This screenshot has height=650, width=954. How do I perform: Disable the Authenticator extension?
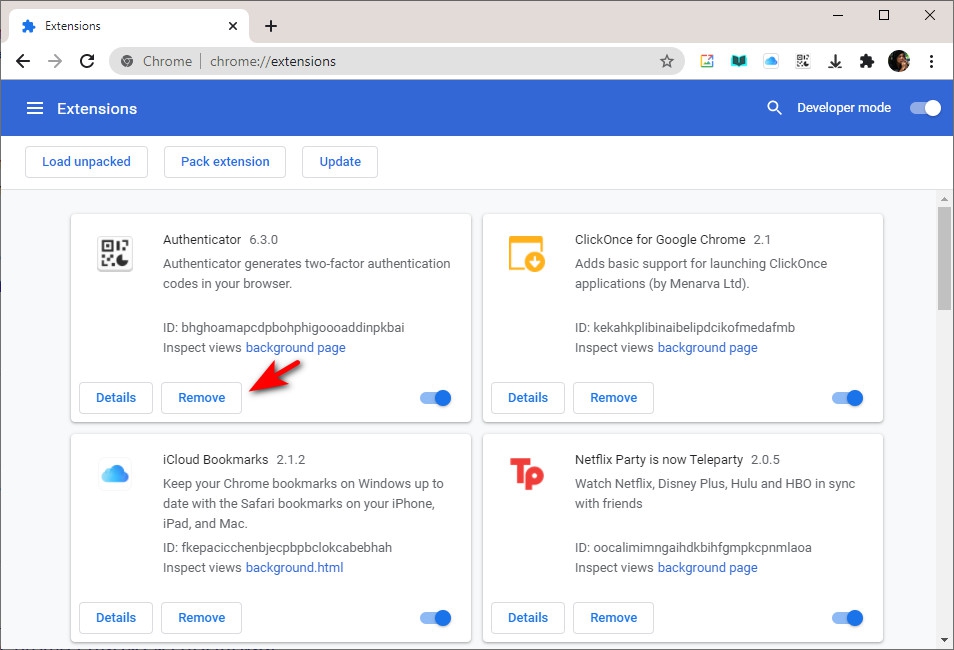pos(436,398)
